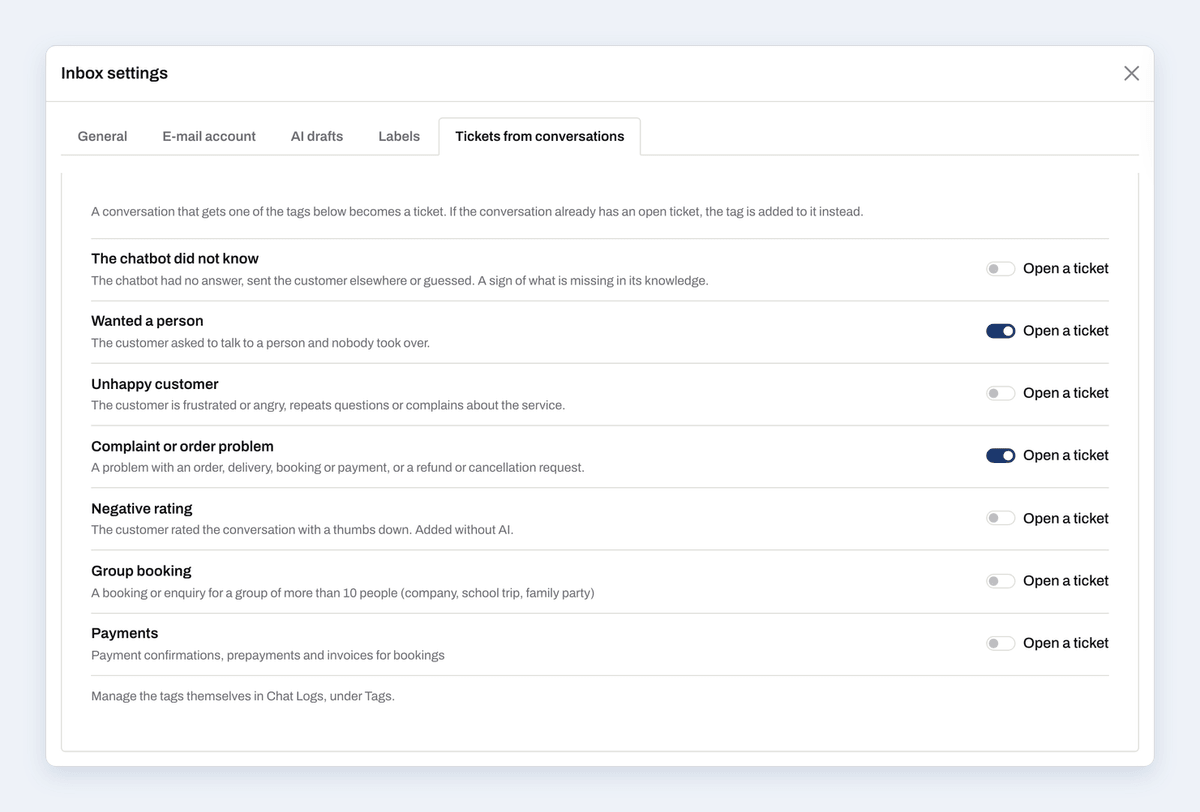The width and height of the screenshot is (1200, 812).
Task: Click the intro sentence about conversations becoming tickets
Action: pyautogui.click(x=477, y=212)
